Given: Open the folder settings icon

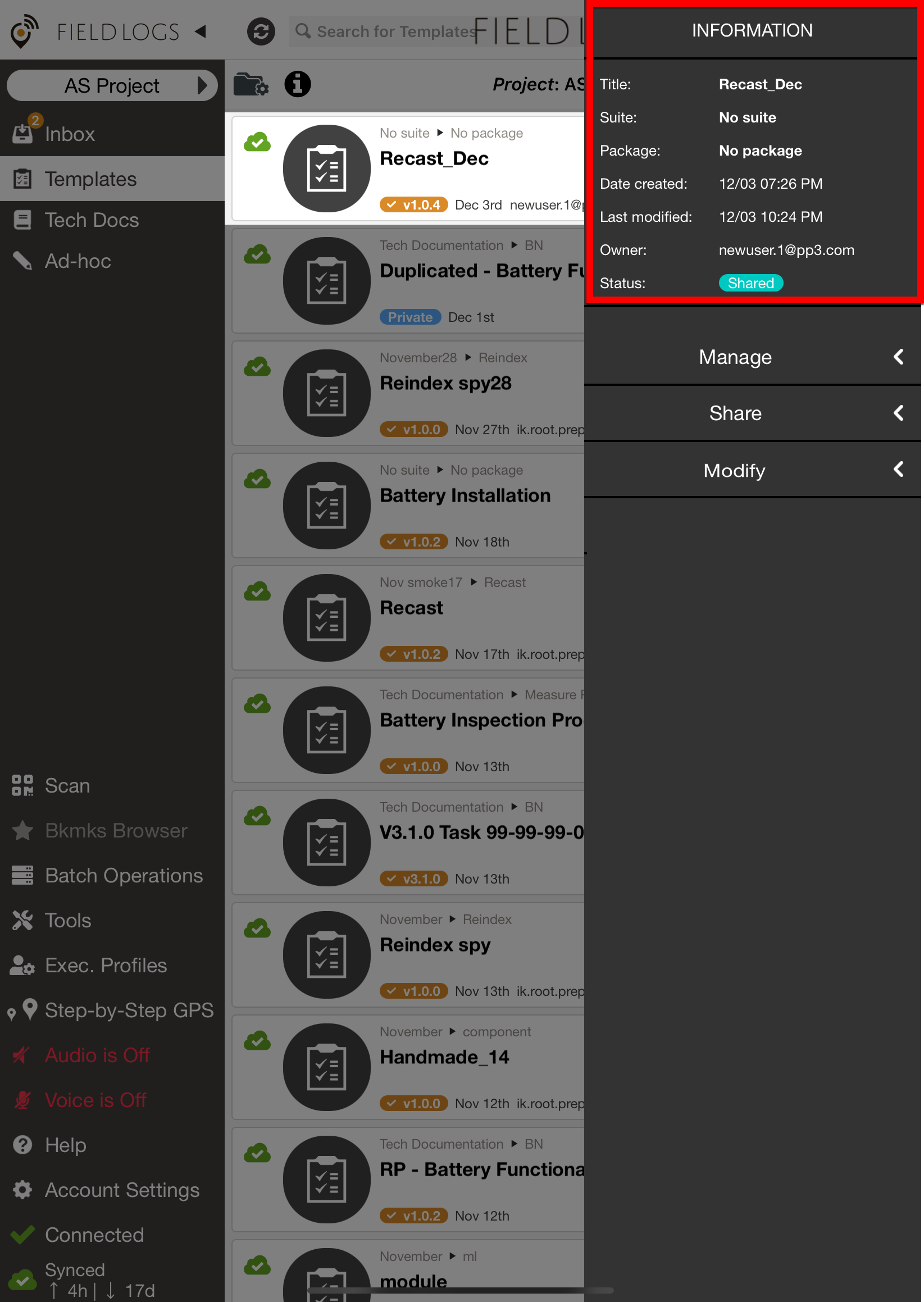Looking at the screenshot, I should pos(251,85).
